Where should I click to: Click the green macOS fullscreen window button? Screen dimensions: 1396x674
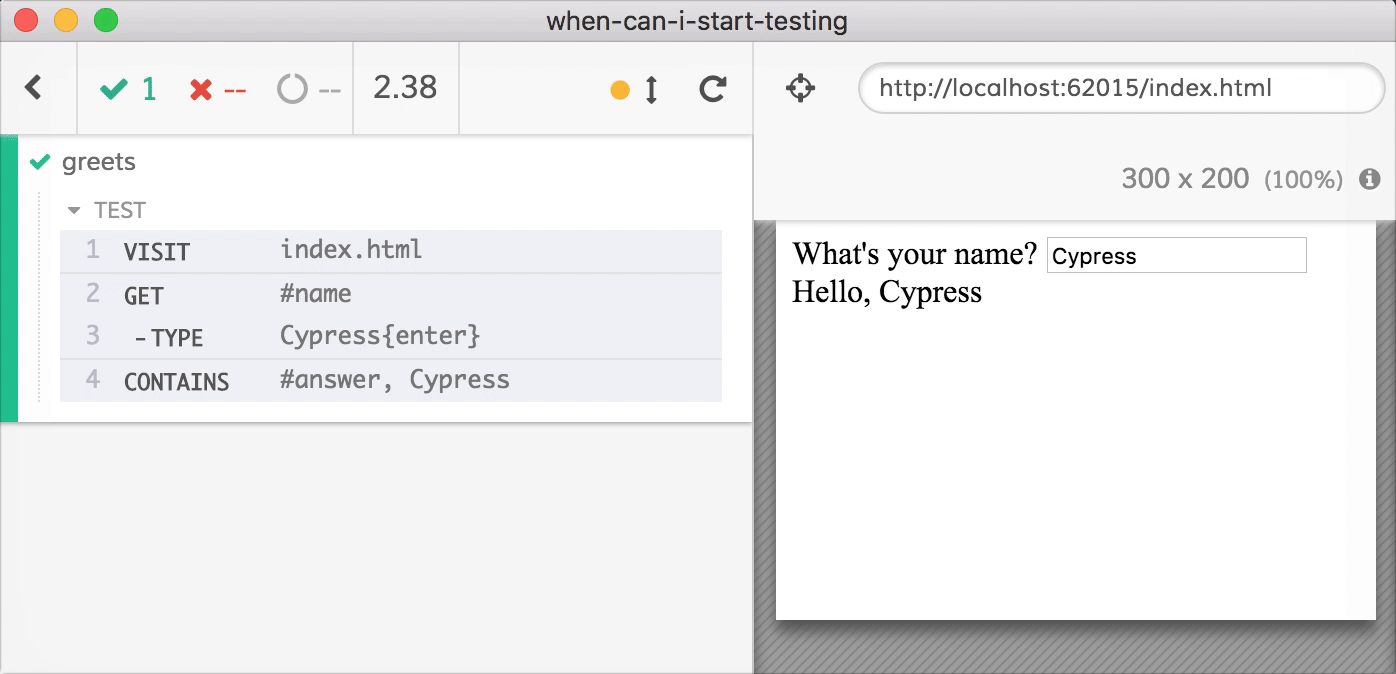click(105, 20)
